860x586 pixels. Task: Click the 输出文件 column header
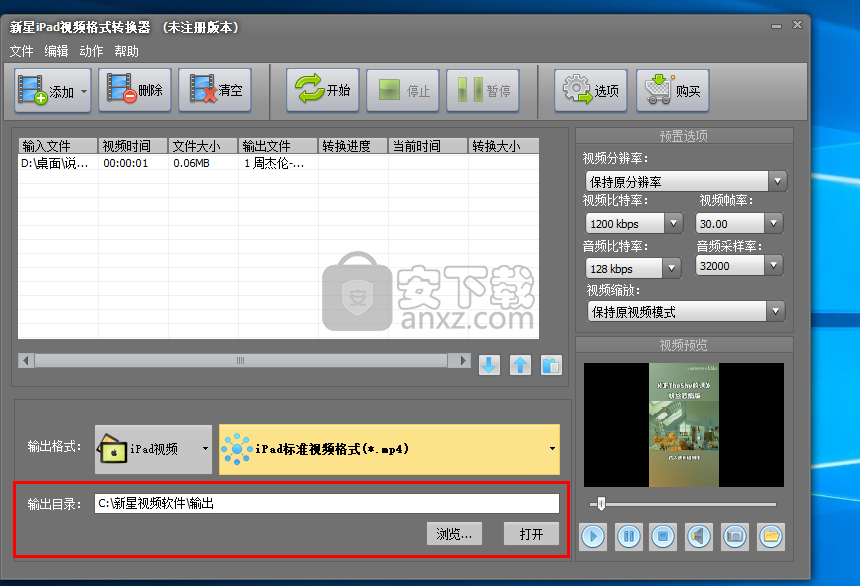point(278,146)
